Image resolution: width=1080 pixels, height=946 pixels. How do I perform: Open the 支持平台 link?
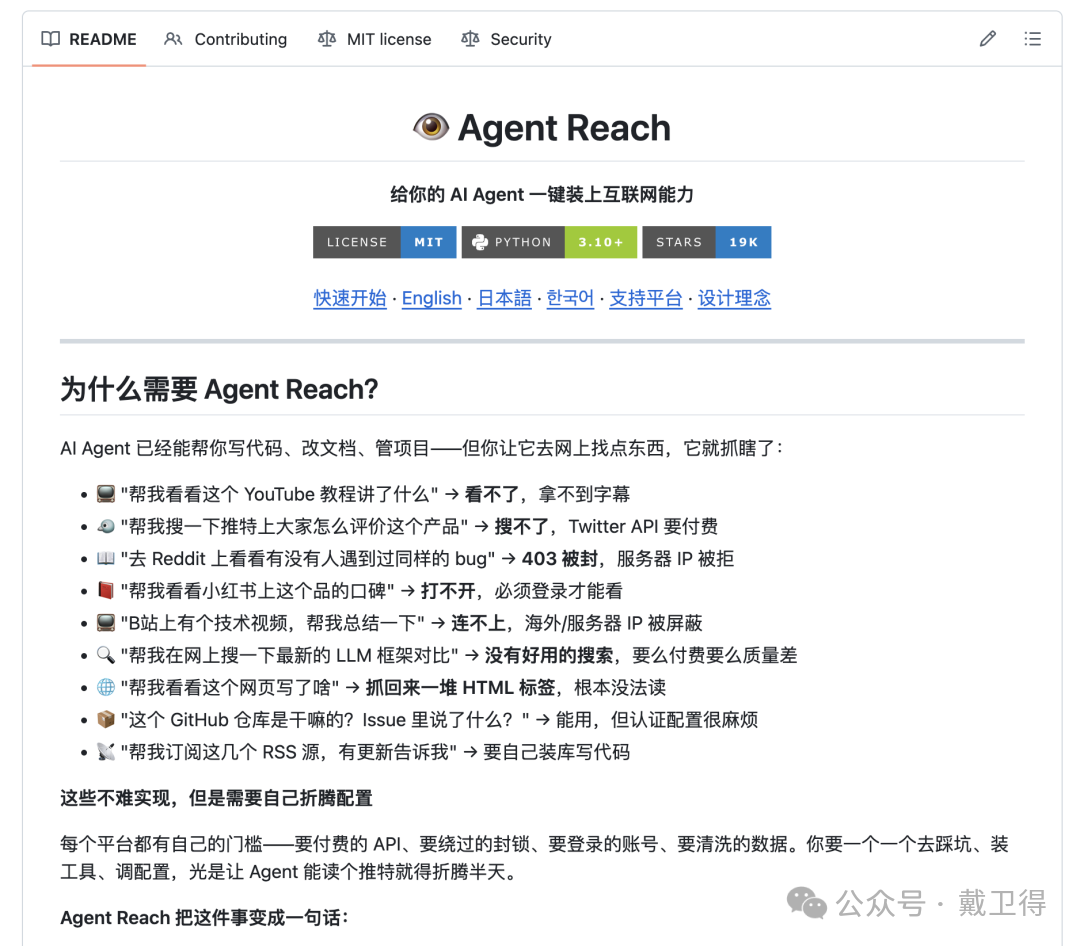tap(645, 298)
